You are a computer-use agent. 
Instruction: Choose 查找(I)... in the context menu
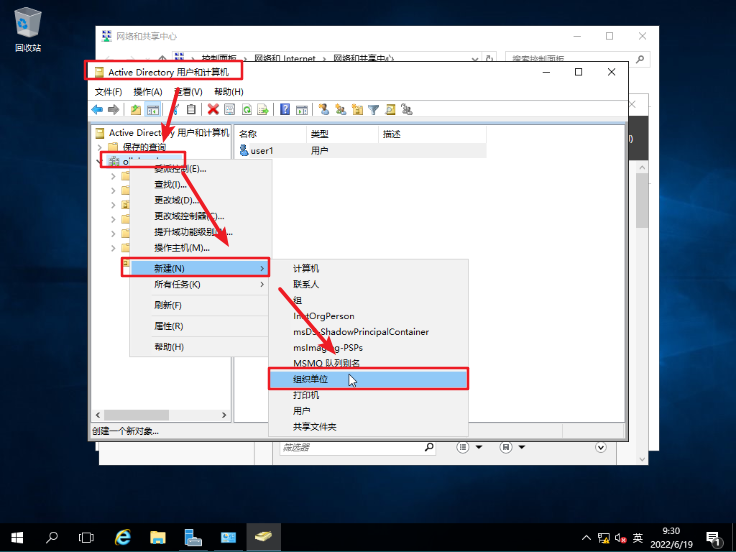point(201,184)
